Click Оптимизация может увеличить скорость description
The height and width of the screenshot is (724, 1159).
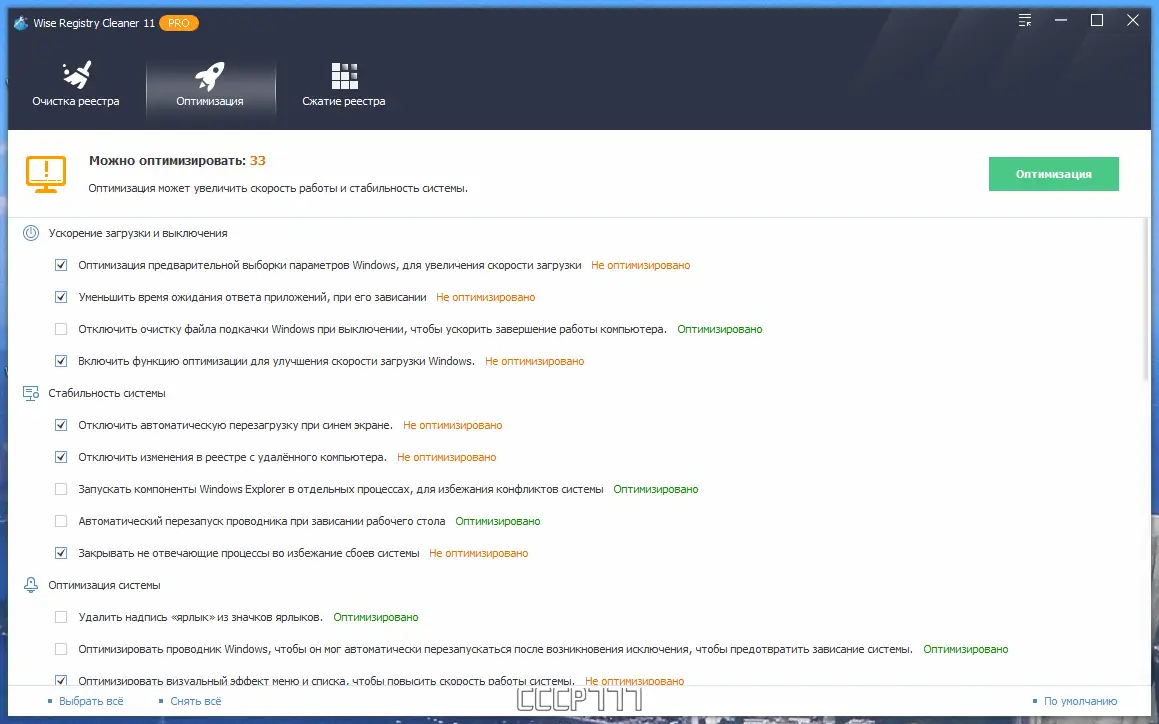pos(278,188)
